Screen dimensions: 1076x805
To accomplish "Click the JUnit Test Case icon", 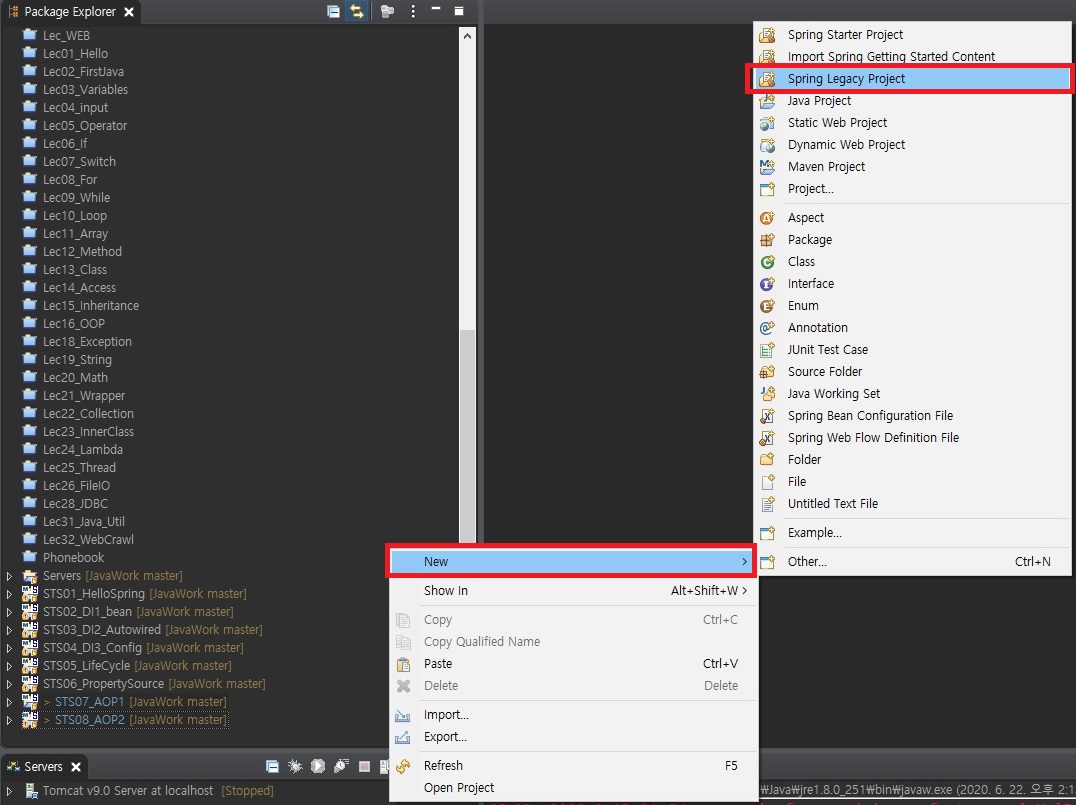I will point(767,349).
